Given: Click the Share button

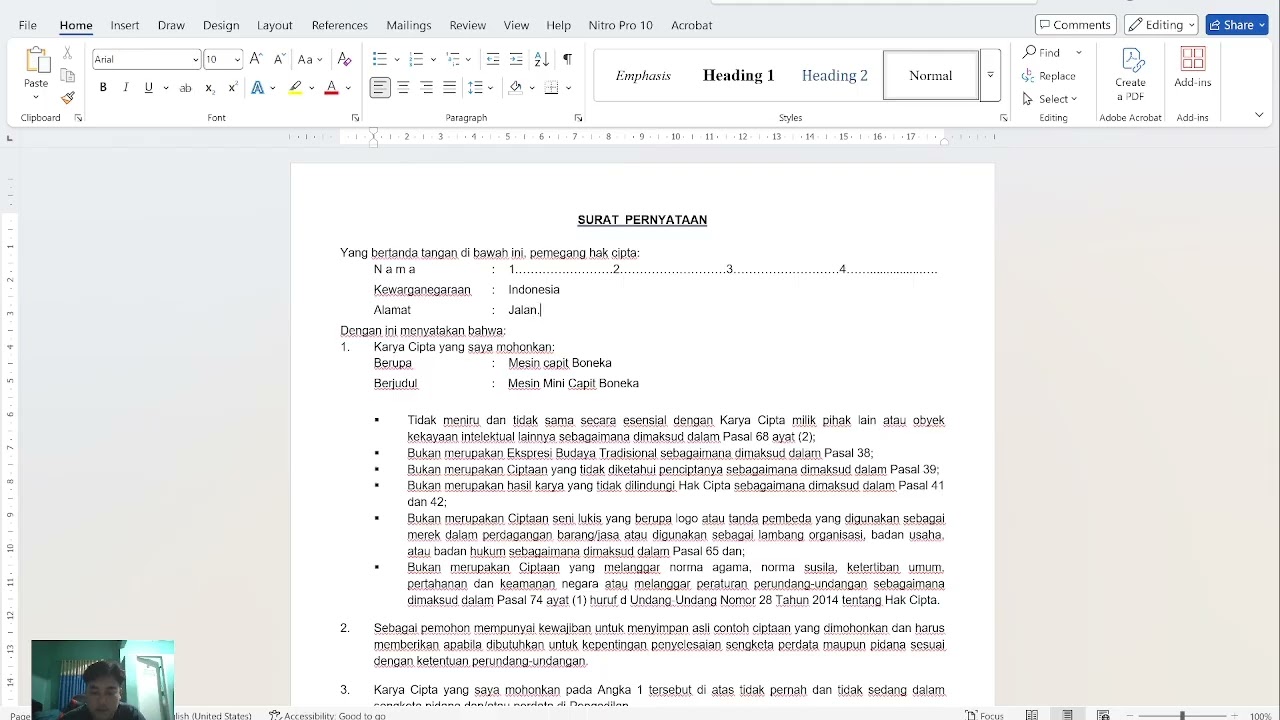Looking at the screenshot, I should point(1237,25).
